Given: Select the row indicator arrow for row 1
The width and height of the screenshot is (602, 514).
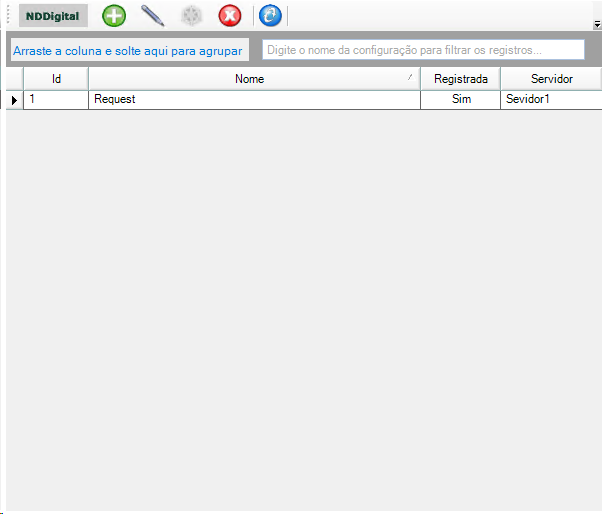Looking at the screenshot, I should (x=15, y=100).
